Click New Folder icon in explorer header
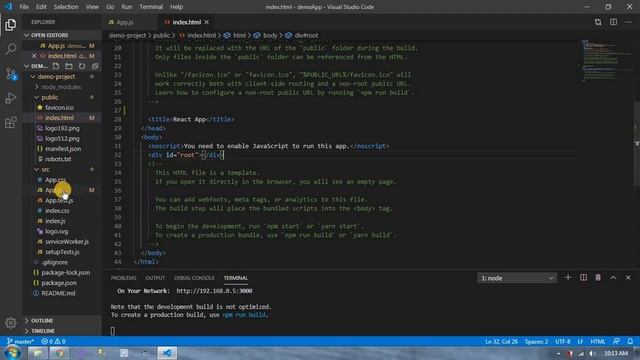This screenshot has width=640, height=360. [x=69, y=66]
